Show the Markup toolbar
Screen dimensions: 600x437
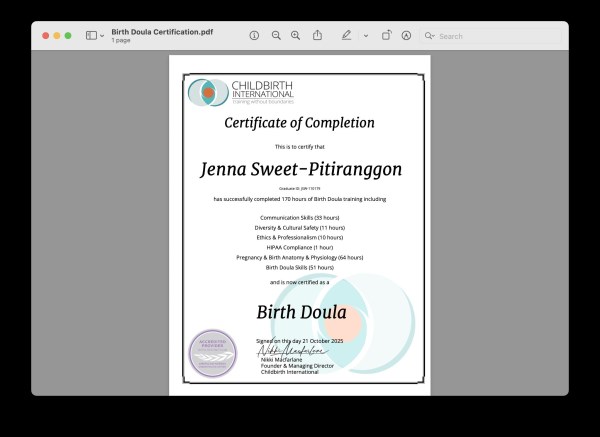(x=406, y=35)
